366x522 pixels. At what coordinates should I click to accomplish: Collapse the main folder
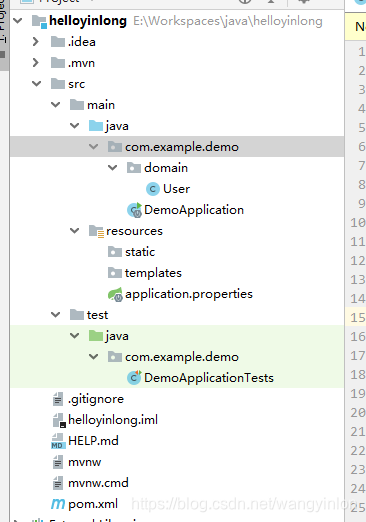55,105
